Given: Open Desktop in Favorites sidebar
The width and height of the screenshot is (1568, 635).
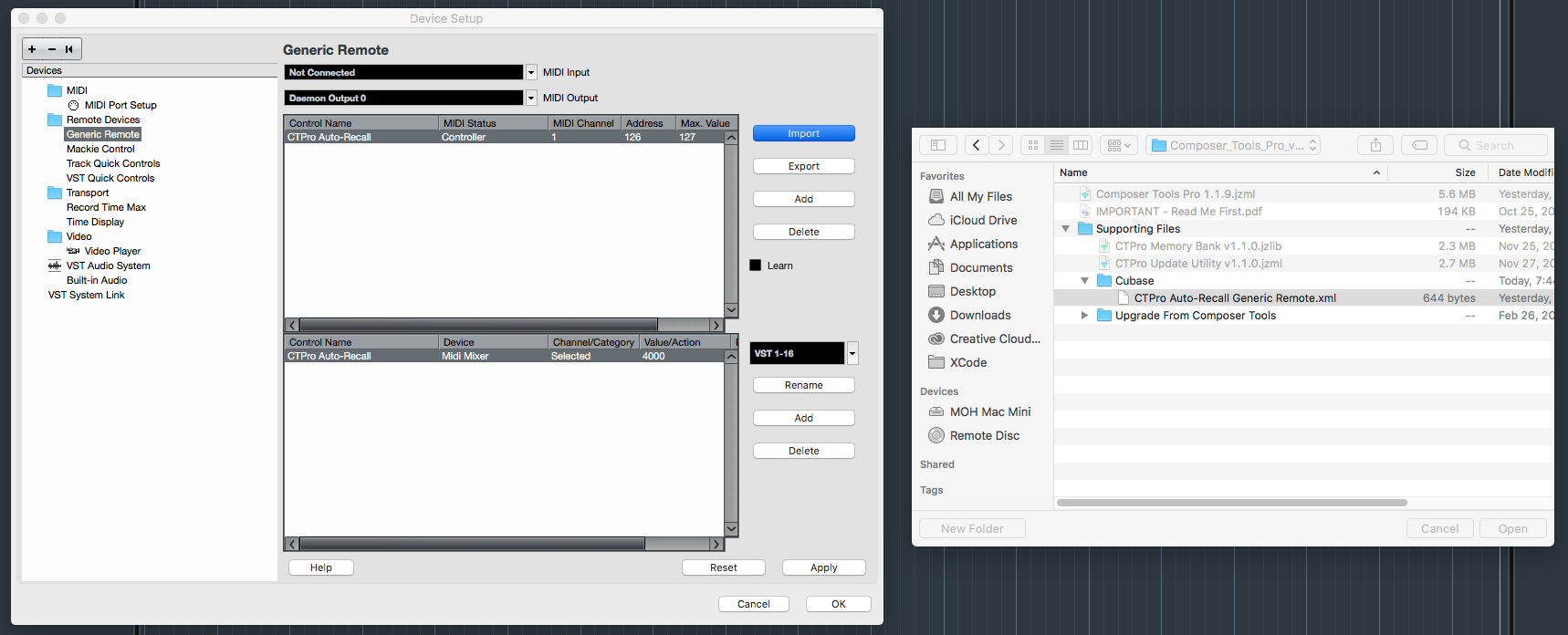Looking at the screenshot, I should pos(972,291).
